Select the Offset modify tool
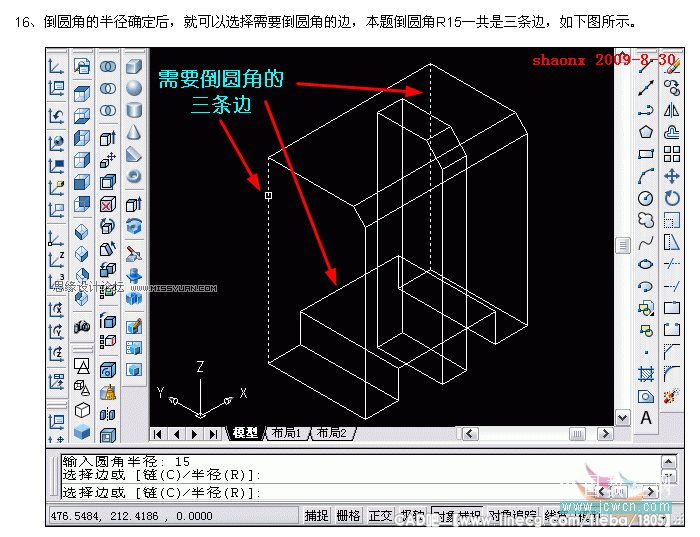The image size is (700, 537). pyautogui.click(x=672, y=132)
